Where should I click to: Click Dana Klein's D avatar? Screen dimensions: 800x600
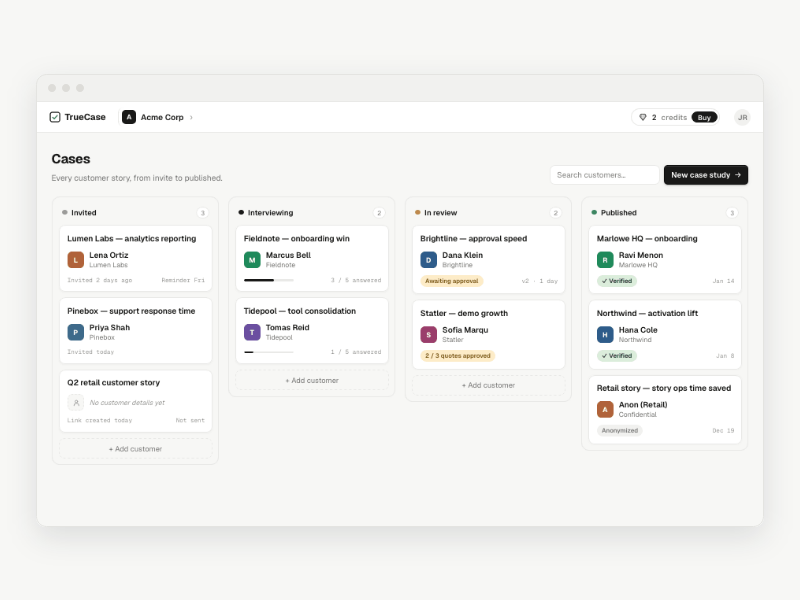[429, 260]
